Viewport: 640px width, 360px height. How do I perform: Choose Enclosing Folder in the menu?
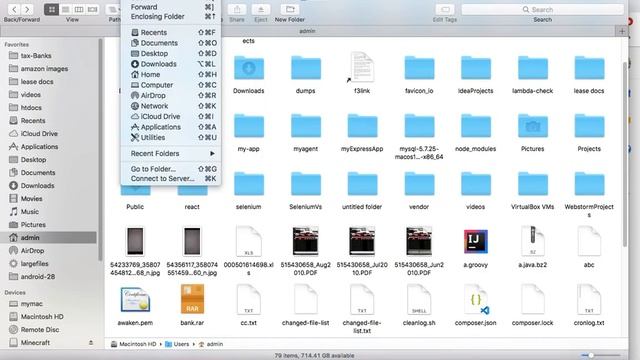tap(171, 17)
